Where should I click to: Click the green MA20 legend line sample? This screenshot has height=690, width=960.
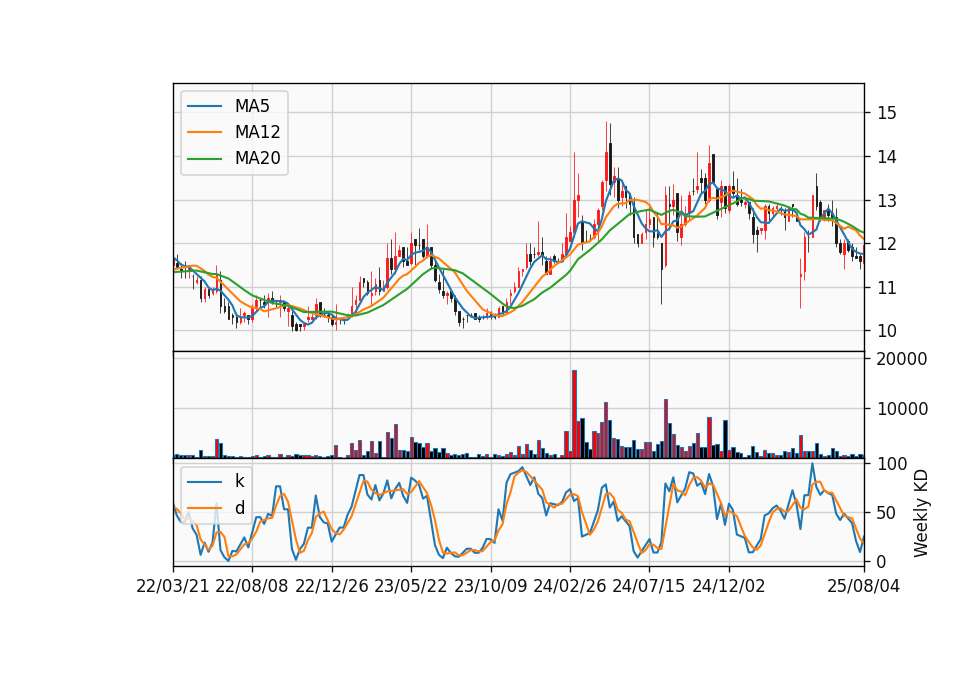point(204,159)
